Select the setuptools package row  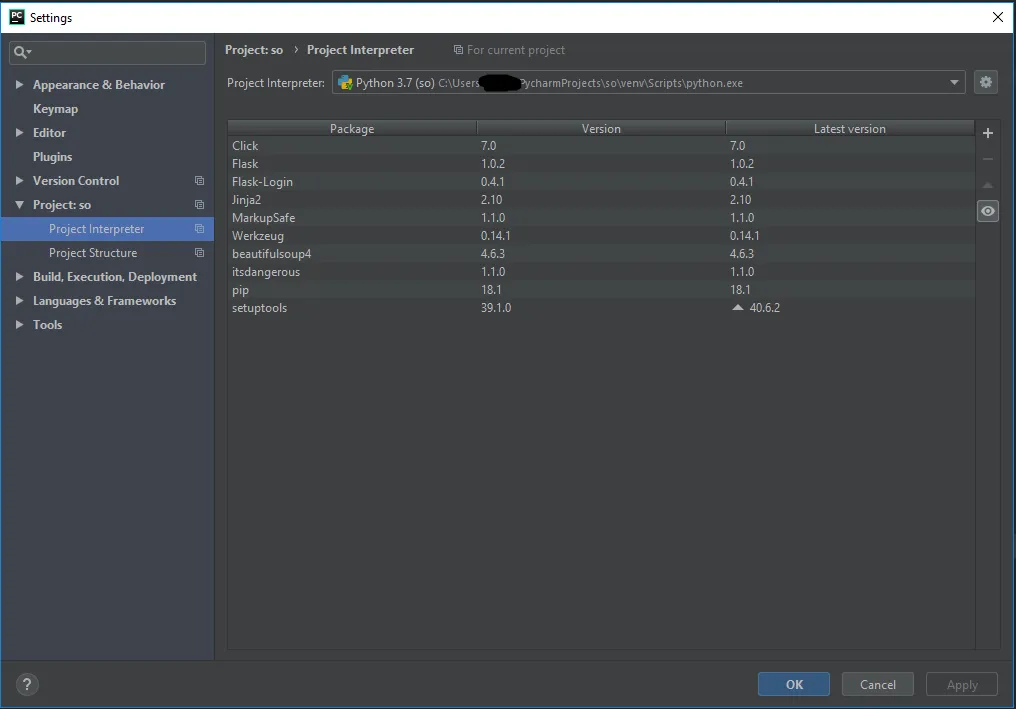(x=601, y=308)
